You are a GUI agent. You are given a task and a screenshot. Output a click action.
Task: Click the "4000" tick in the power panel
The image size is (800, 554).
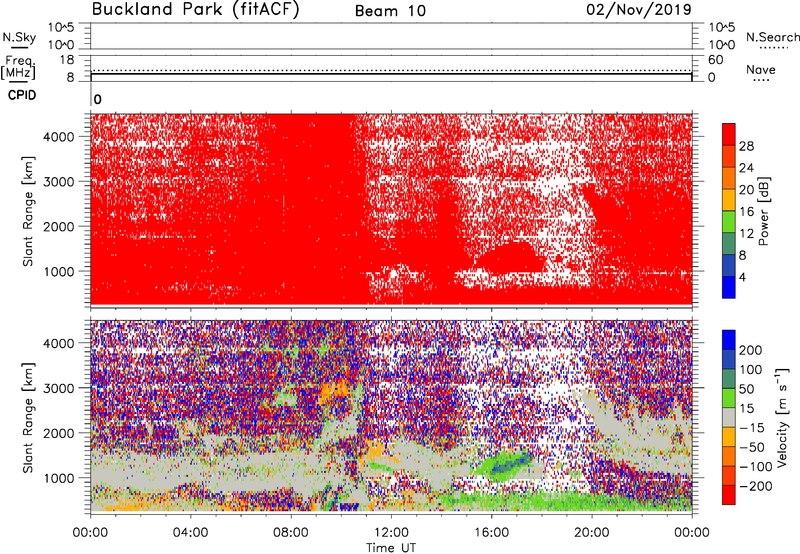click(59, 137)
